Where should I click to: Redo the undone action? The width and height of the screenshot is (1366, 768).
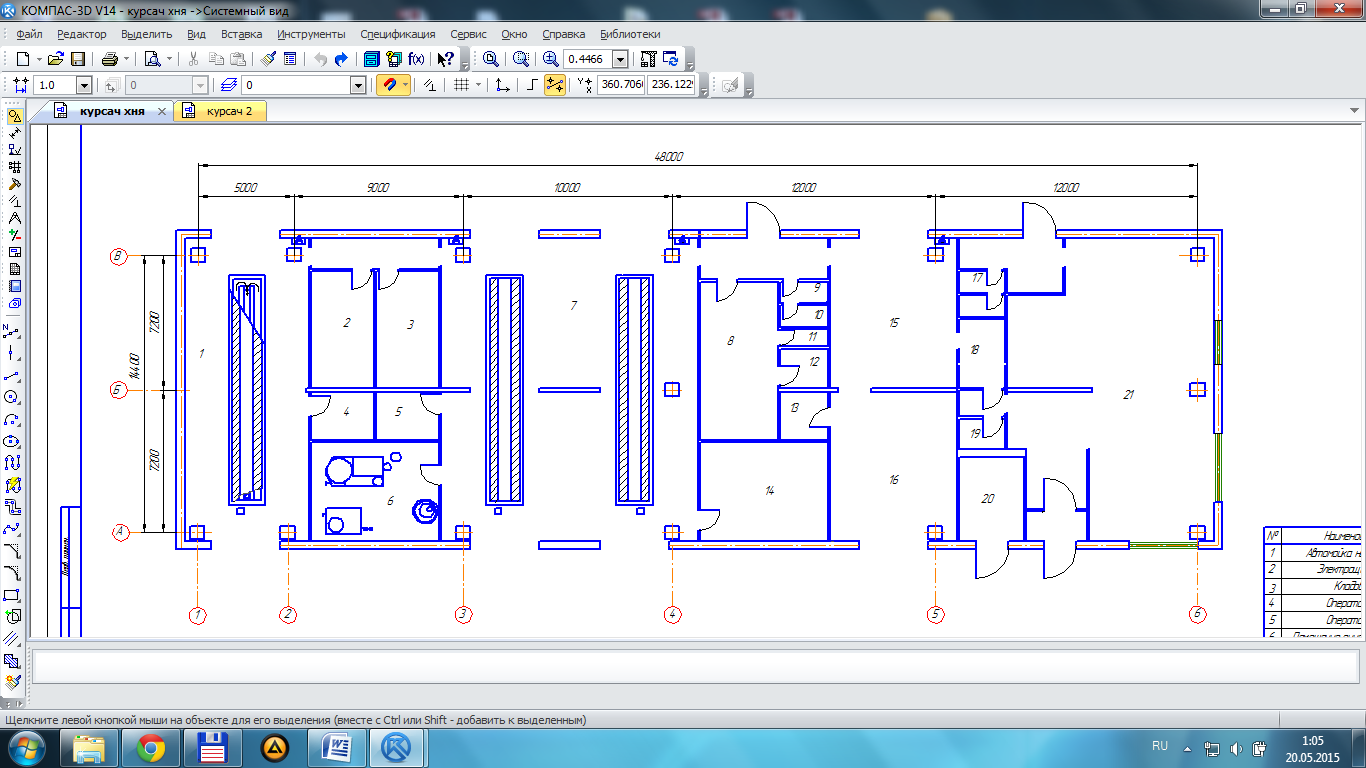[341, 59]
